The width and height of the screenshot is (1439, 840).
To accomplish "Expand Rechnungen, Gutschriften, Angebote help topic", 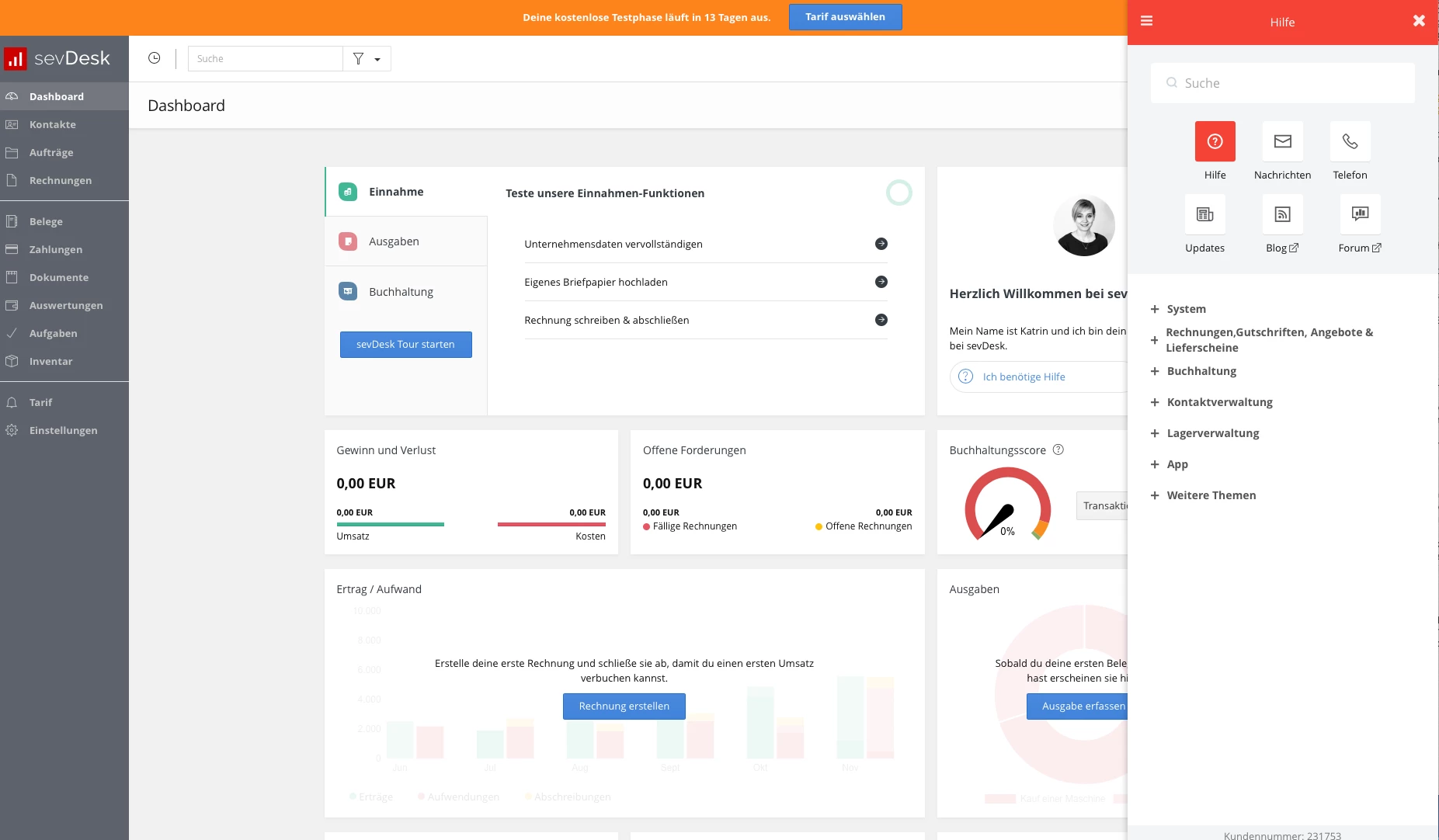I will (x=1262, y=340).
